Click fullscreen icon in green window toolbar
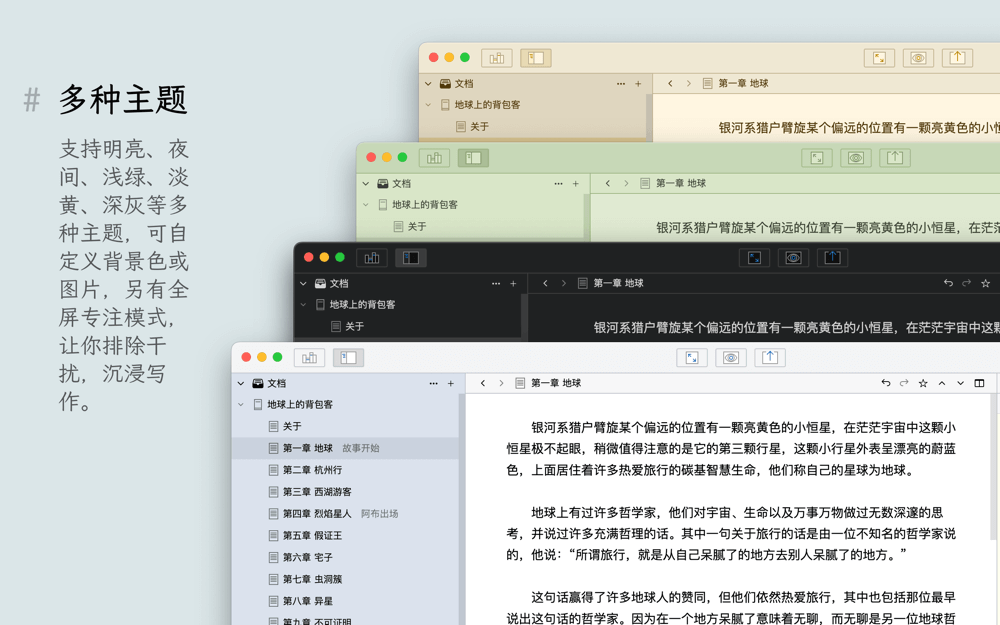Image resolution: width=1000 pixels, height=625 pixels. tap(817, 158)
